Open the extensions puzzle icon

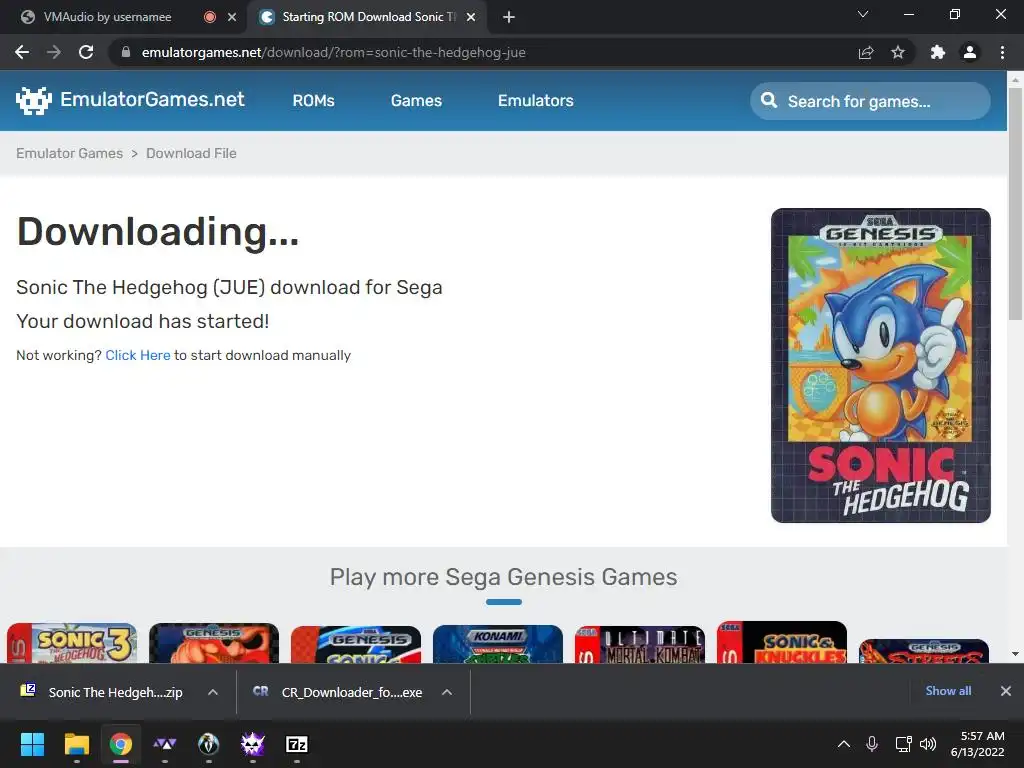tap(938, 52)
